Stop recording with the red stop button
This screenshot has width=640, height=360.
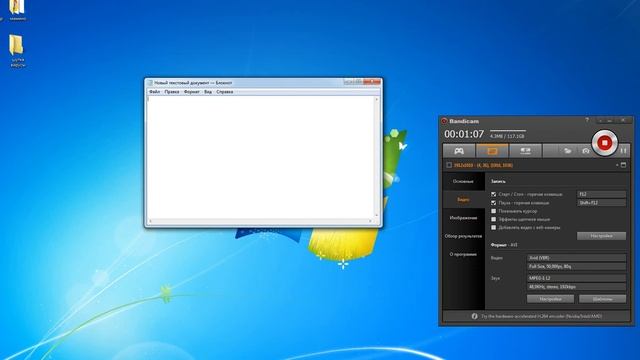point(604,143)
